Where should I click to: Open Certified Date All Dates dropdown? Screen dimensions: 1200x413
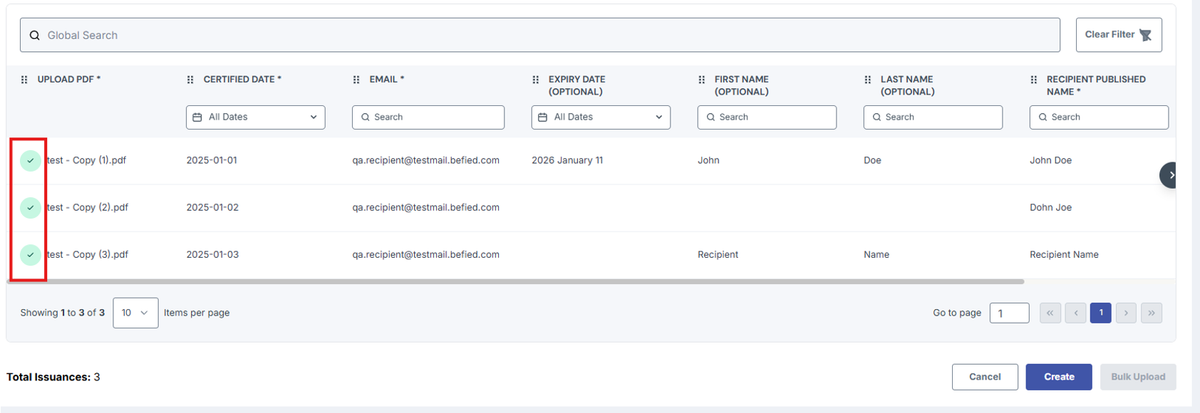pyautogui.click(x=256, y=117)
